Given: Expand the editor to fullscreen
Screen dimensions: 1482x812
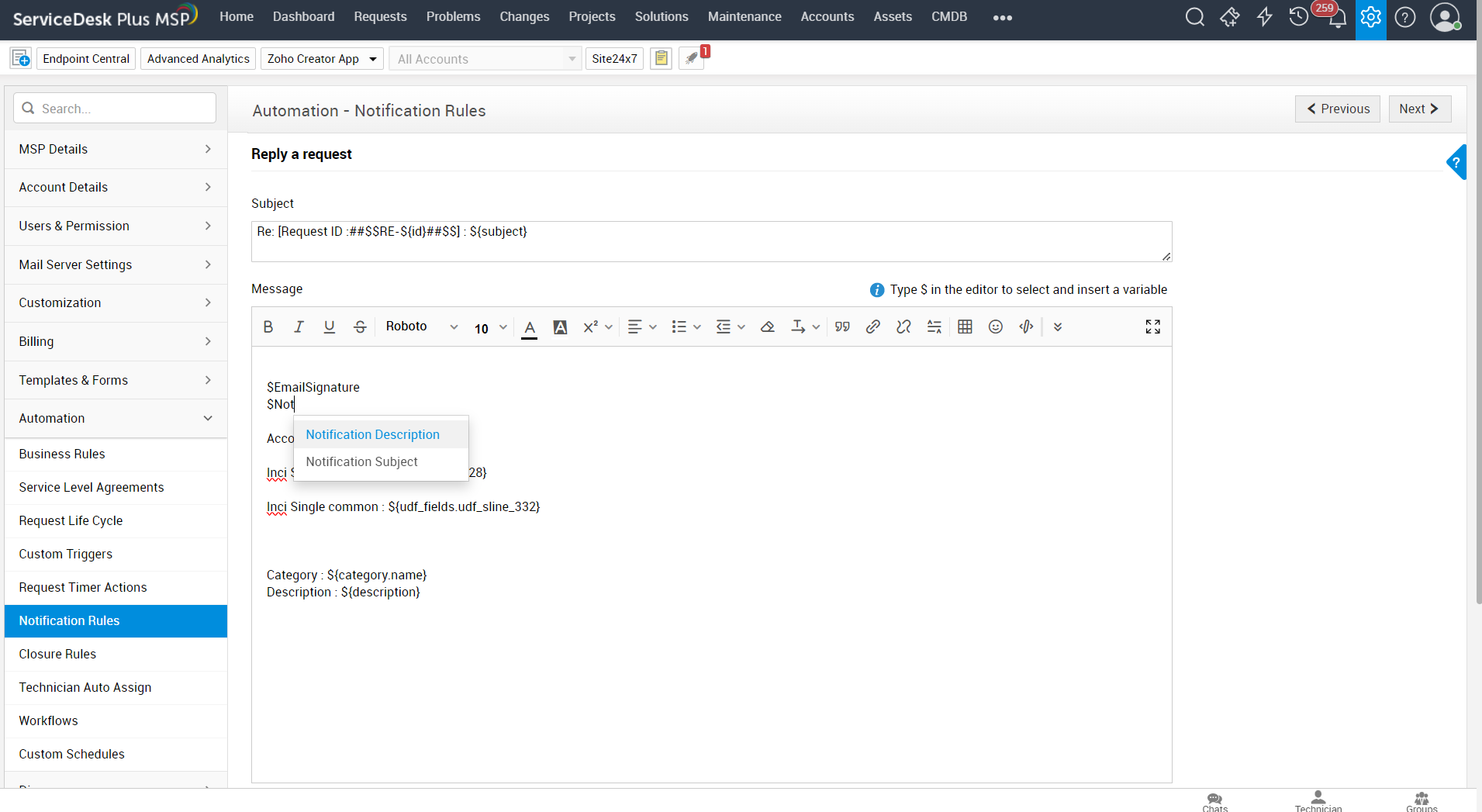Looking at the screenshot, I should coord(1153,327).
